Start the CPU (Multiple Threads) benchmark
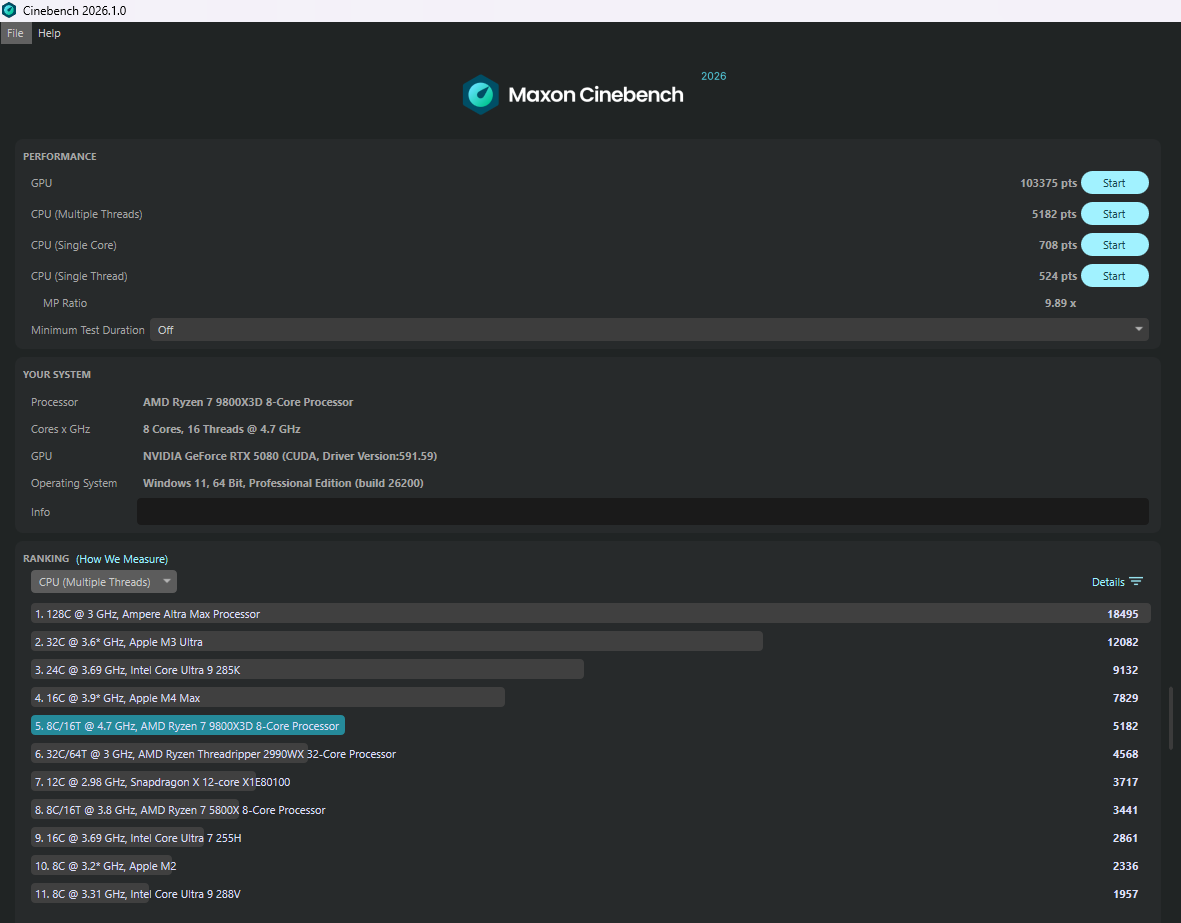 click(1114, 214)
